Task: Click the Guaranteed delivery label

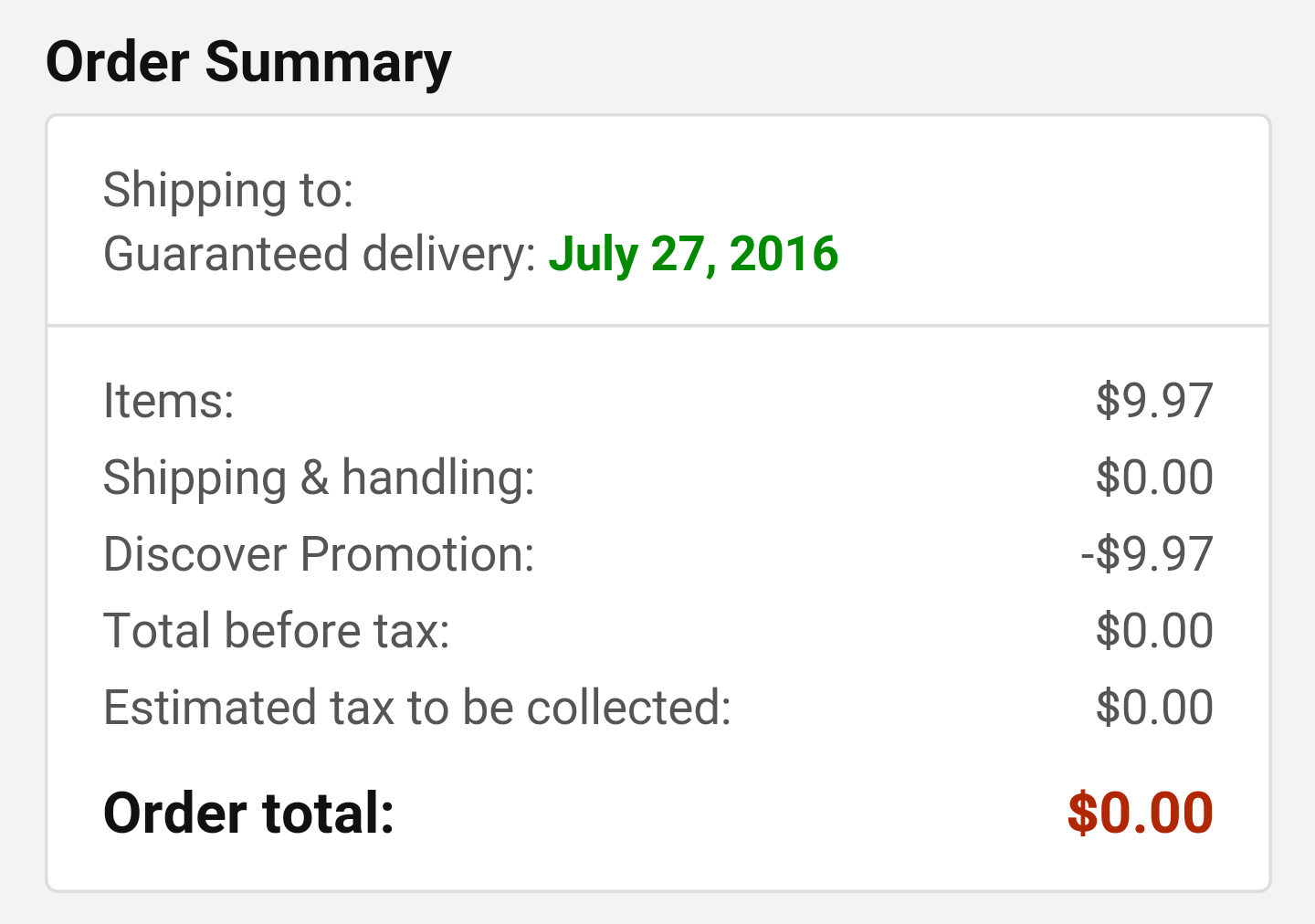Action: [x=320, y=254]
